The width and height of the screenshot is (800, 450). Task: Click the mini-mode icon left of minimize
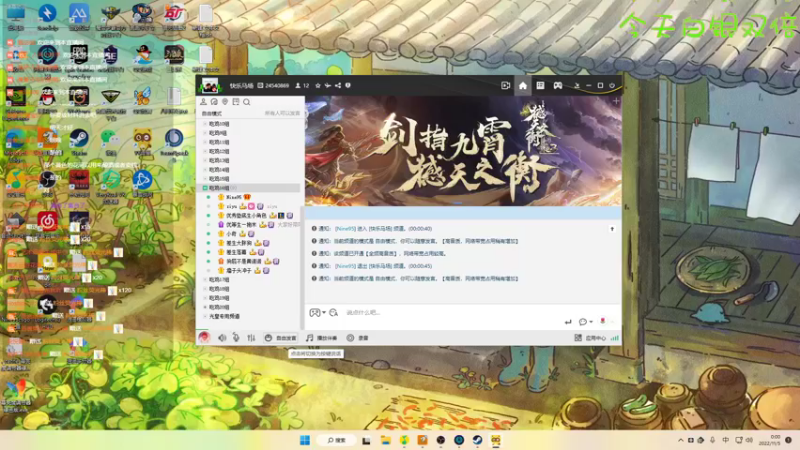pos(577,86)
